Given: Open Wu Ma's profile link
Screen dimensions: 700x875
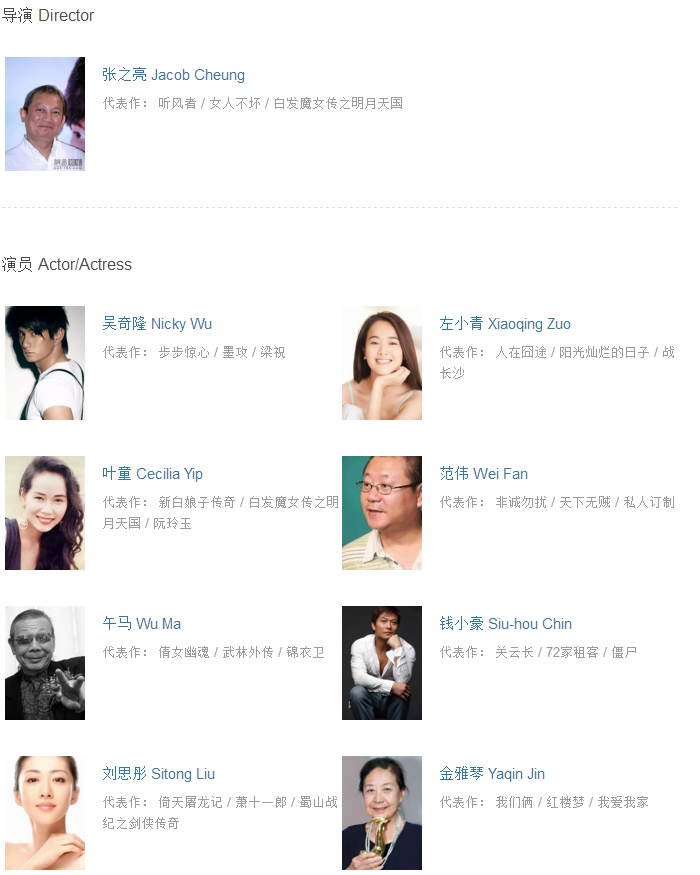Looking at the screenshot, I should coord(141,624).
